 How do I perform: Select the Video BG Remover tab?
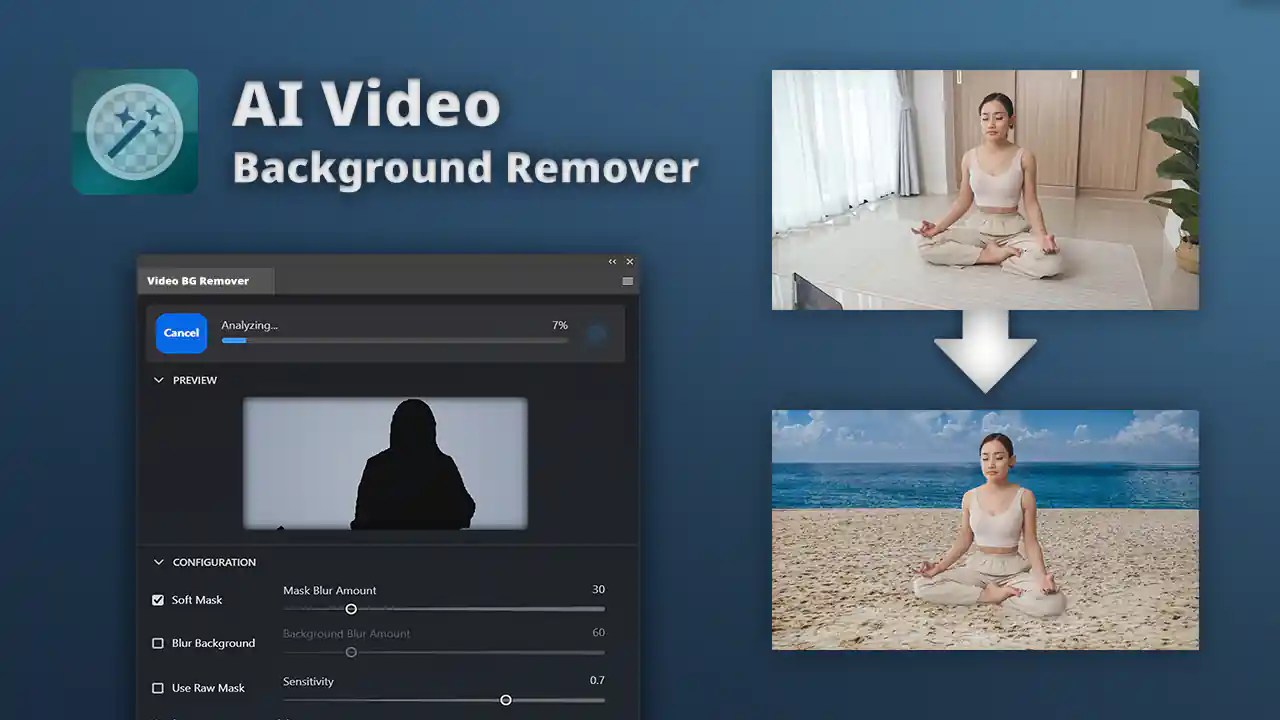198,281
